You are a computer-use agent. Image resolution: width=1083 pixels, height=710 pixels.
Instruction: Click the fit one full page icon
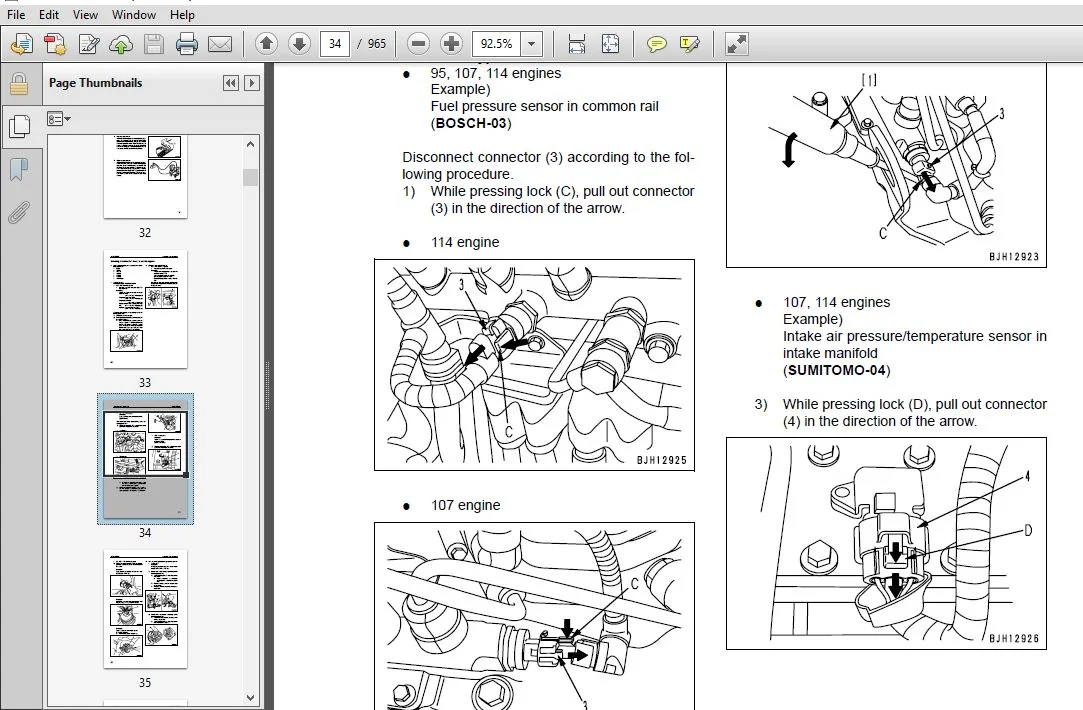click(x=610, y=44)
